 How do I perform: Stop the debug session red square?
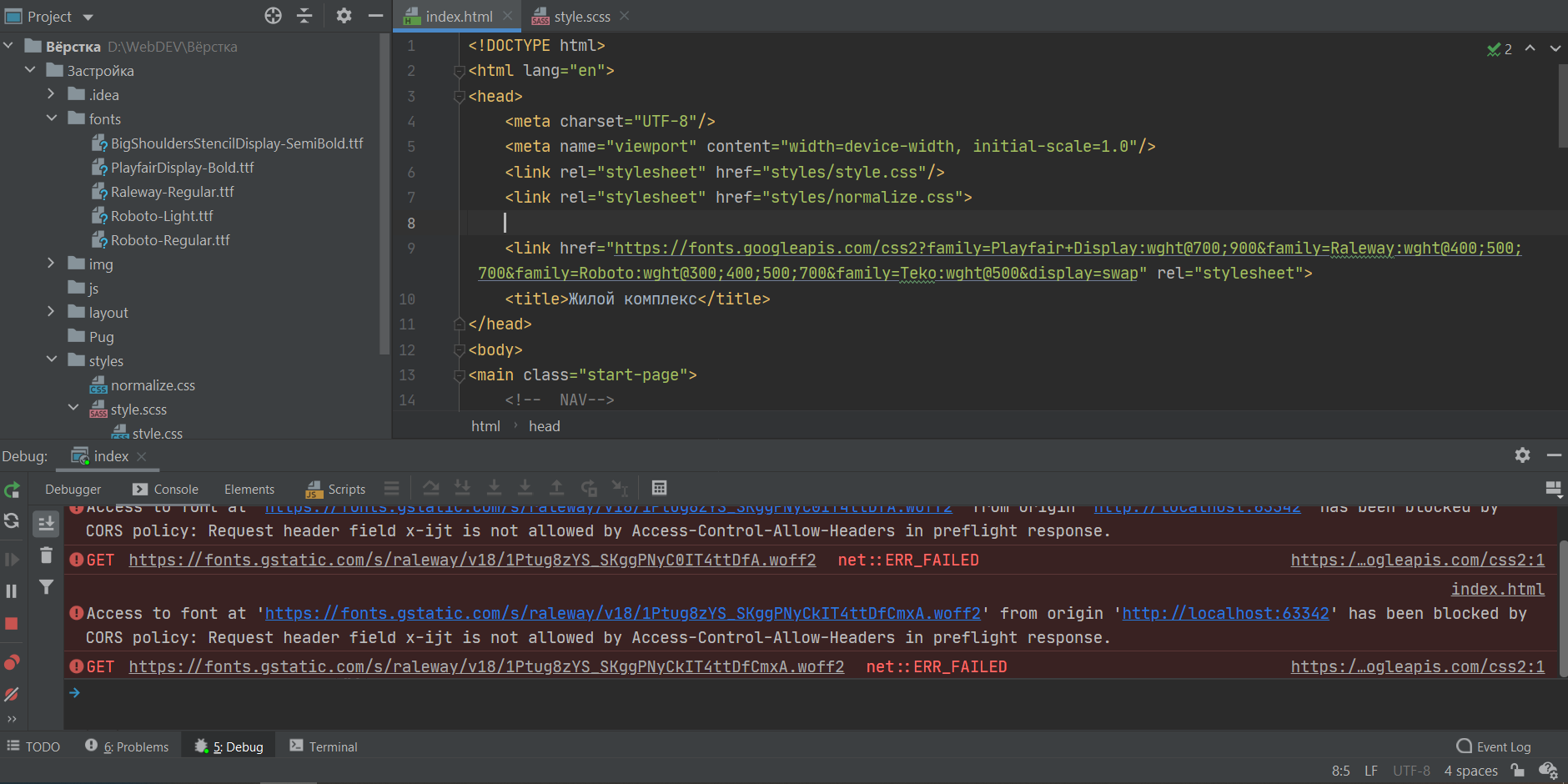12,624
